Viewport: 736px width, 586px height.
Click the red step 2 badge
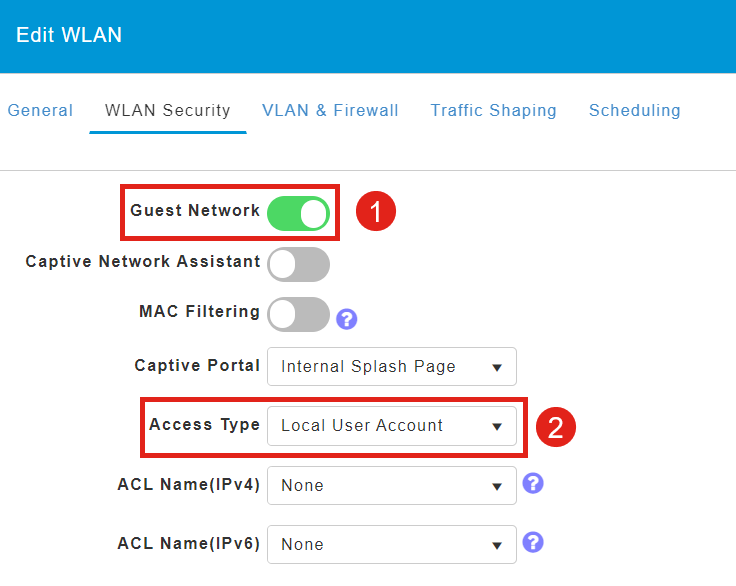(x=556, y=427)
